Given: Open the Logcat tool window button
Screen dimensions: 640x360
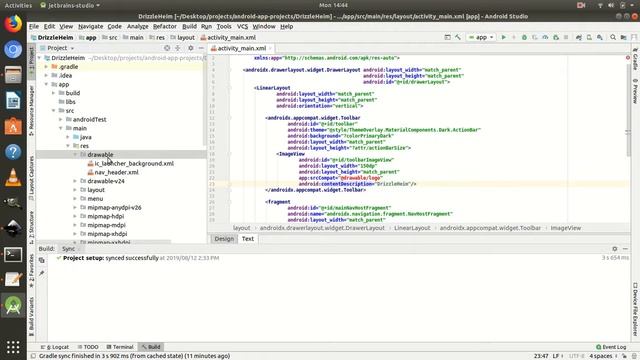Looking at the screenshot, I should [x=55, y=347].
